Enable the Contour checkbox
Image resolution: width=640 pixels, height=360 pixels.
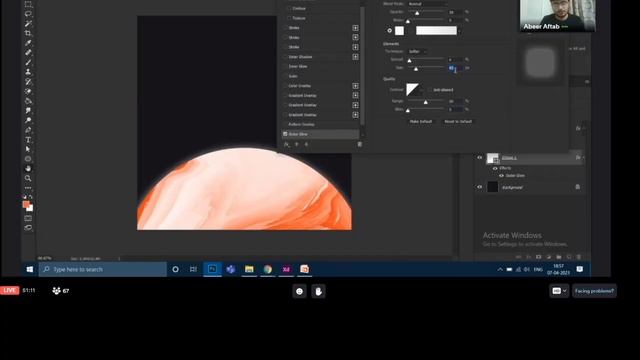click(x=289, y=8)
